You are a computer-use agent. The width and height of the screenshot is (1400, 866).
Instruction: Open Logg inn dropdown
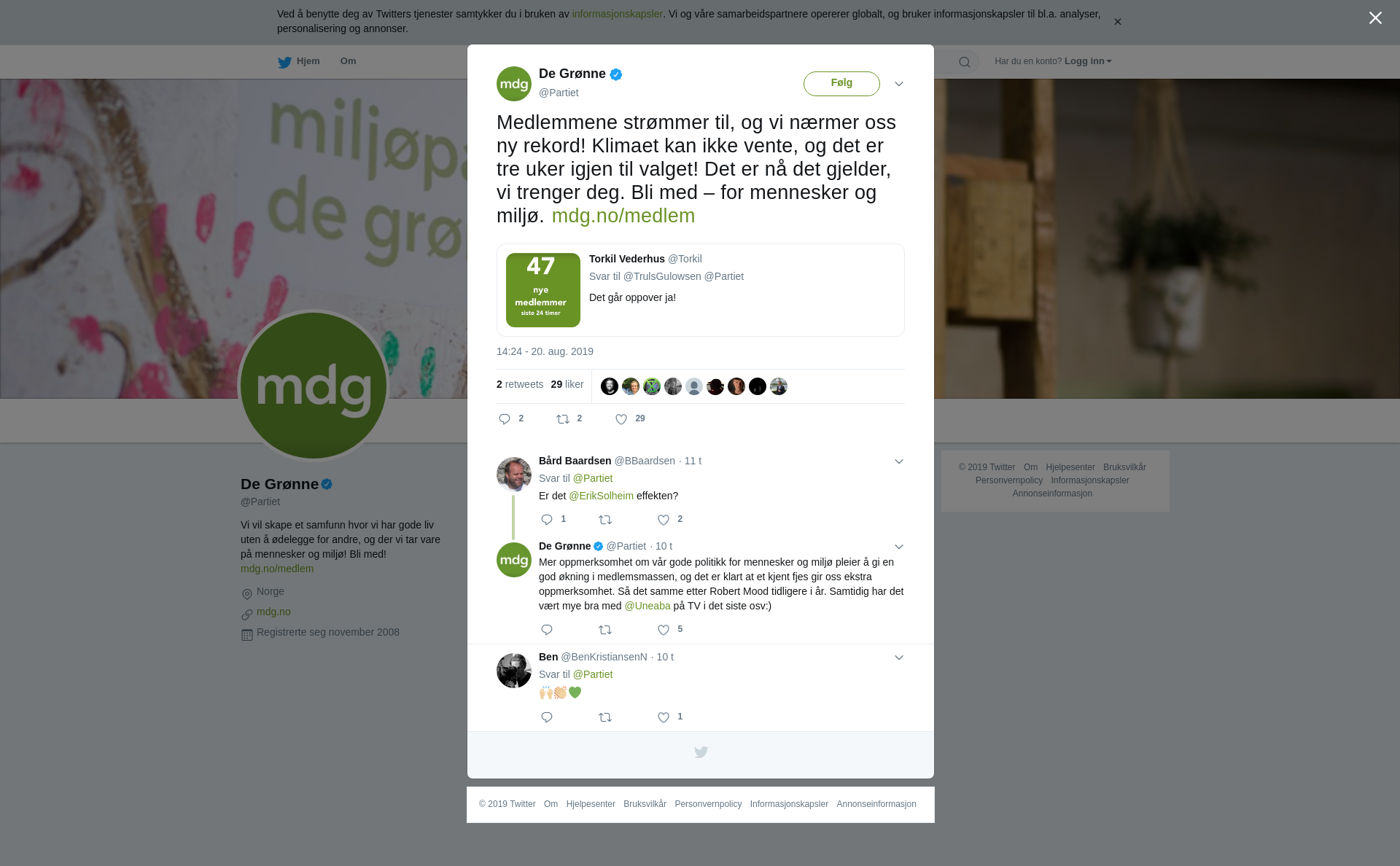pyautogui.click(x=1088, y=61)
